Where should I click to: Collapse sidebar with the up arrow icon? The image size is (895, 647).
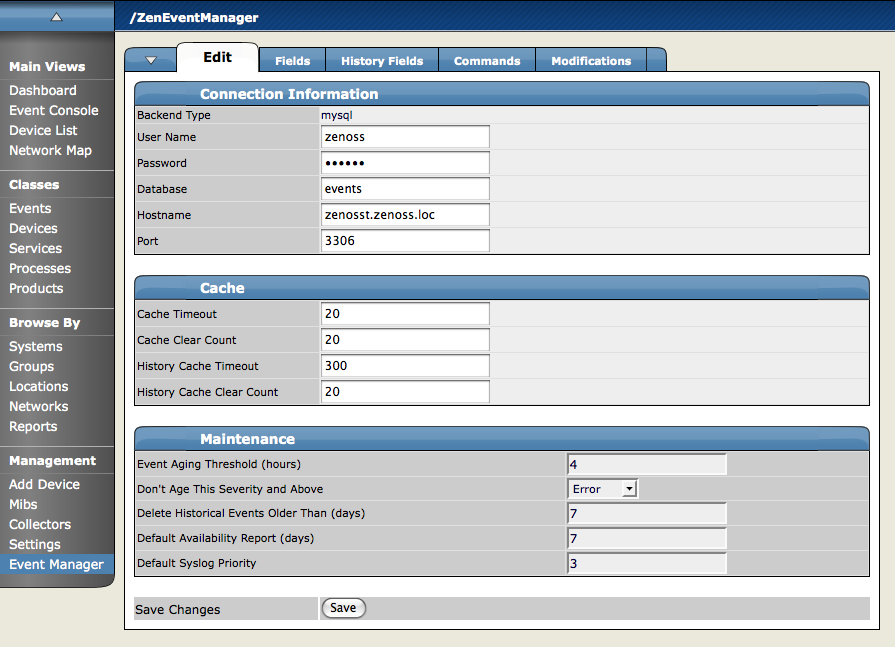tap(56, 17)
